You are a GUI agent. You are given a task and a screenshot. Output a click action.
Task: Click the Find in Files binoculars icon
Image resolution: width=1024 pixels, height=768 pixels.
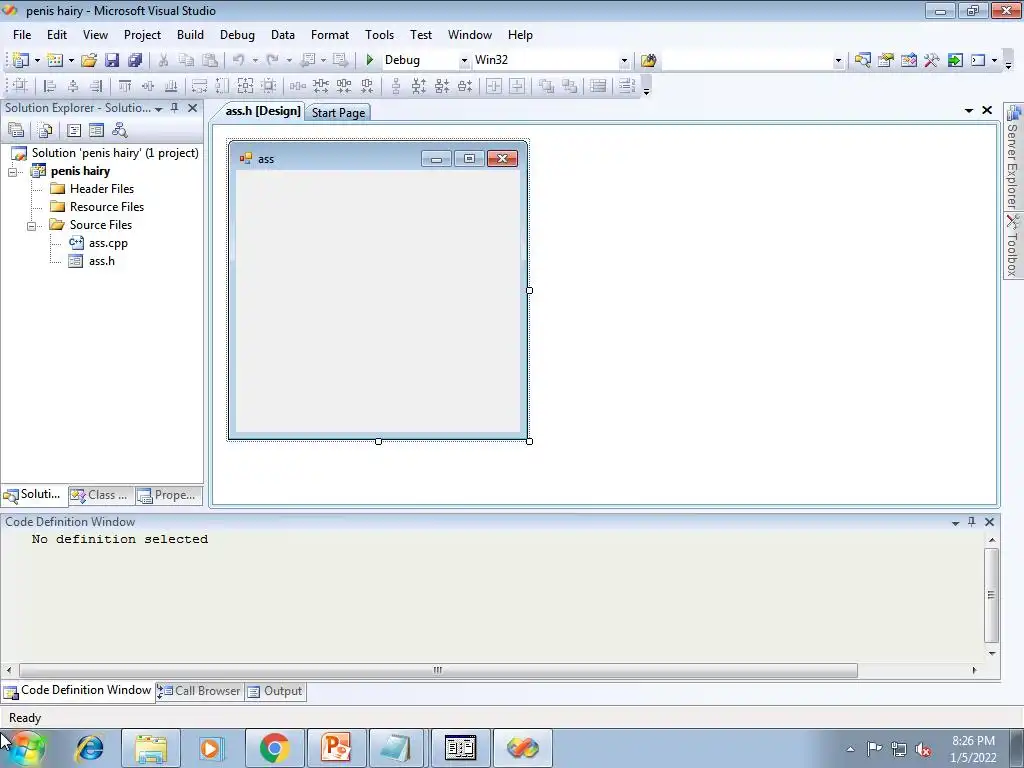[648, 60]
